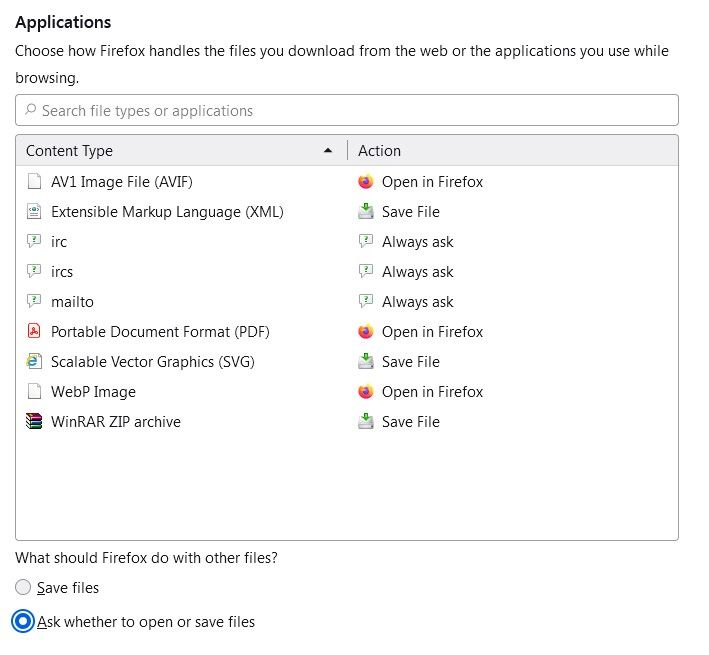Select the ircs content type row

coord(62,272)
